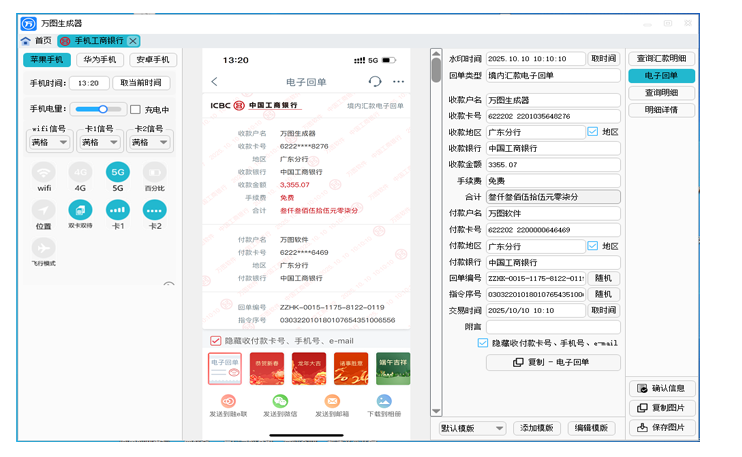Viewport: 742px width, 457px height.
Task: Click 编辑模版 button
Action: click(591, 428)
